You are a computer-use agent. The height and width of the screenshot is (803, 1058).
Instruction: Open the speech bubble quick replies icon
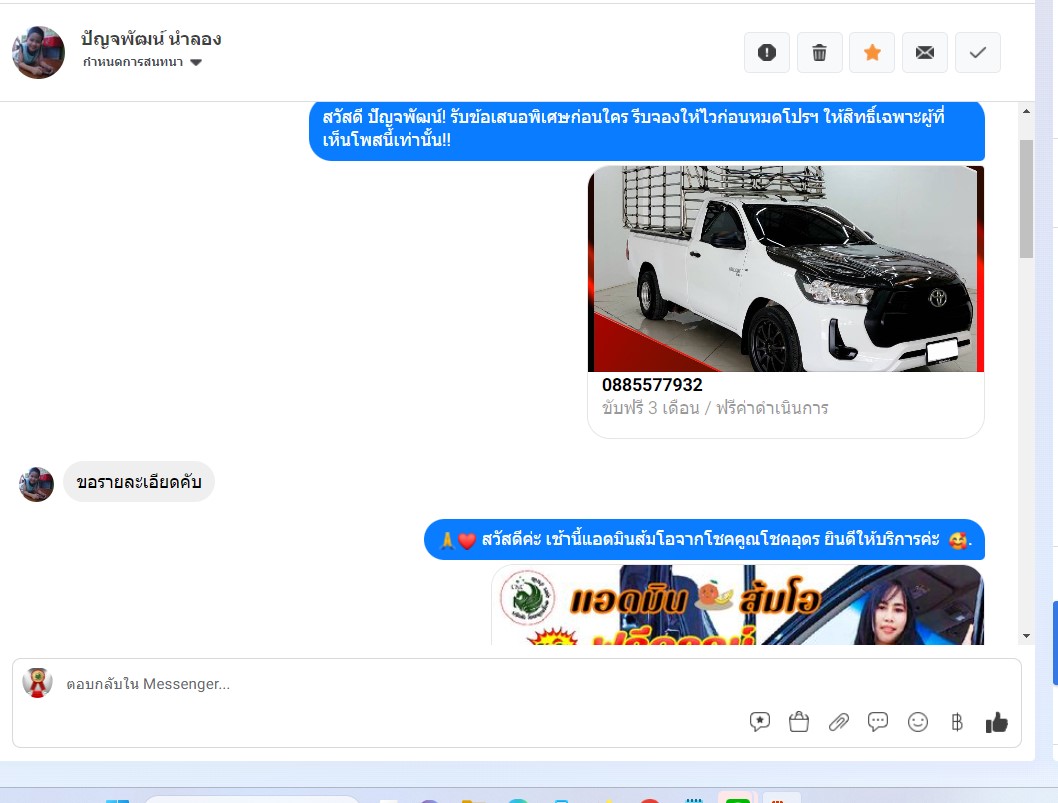(878, 722)
